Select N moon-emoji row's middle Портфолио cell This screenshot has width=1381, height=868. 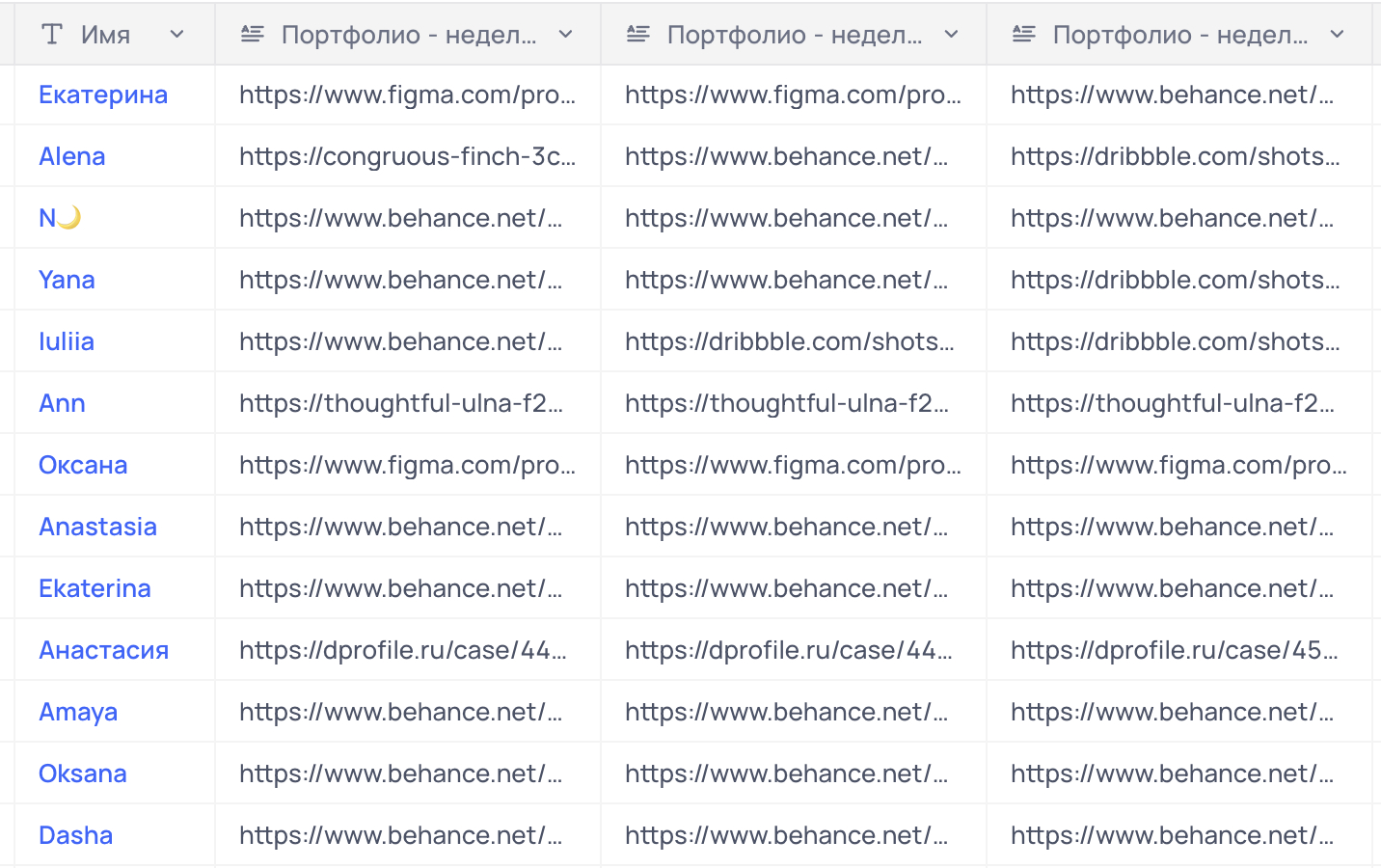click(x=794, y=218)
